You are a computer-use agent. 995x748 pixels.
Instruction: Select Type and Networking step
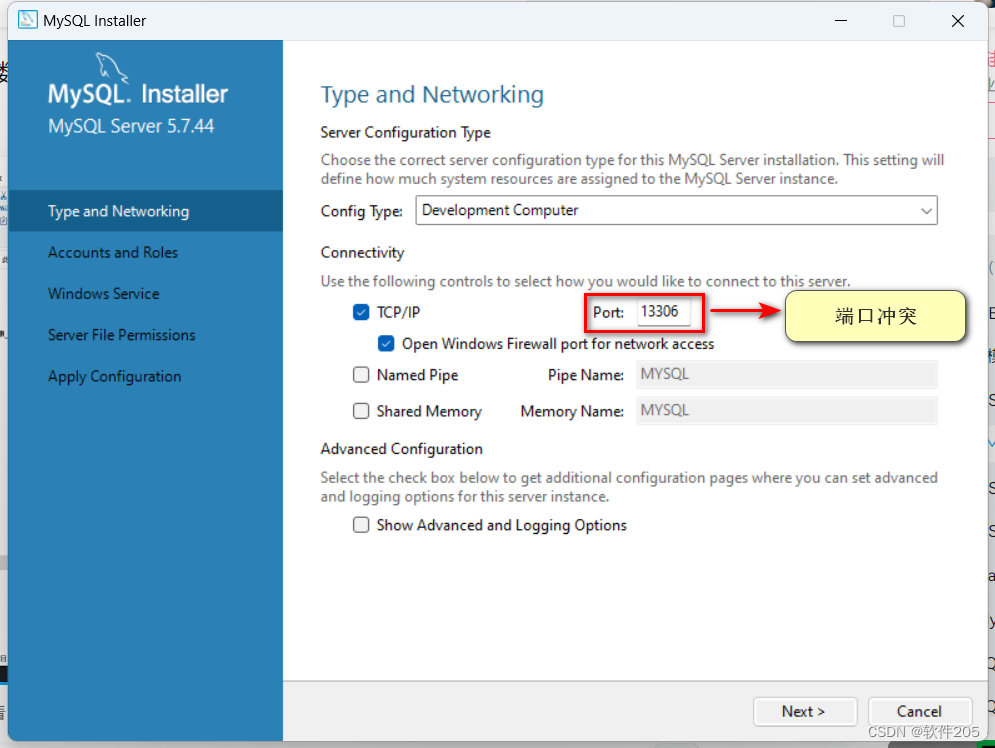[145, 211]
